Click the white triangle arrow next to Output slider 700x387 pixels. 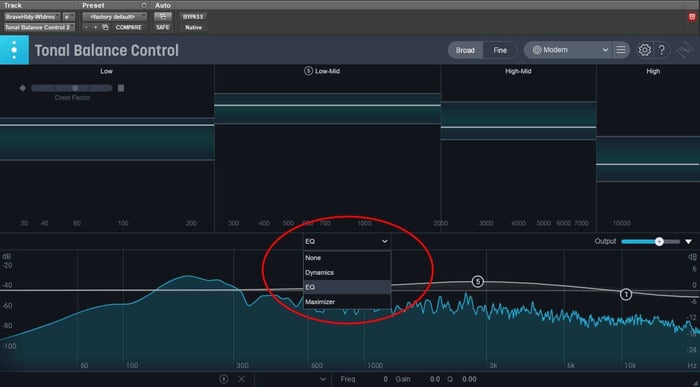tap(688, 241)
